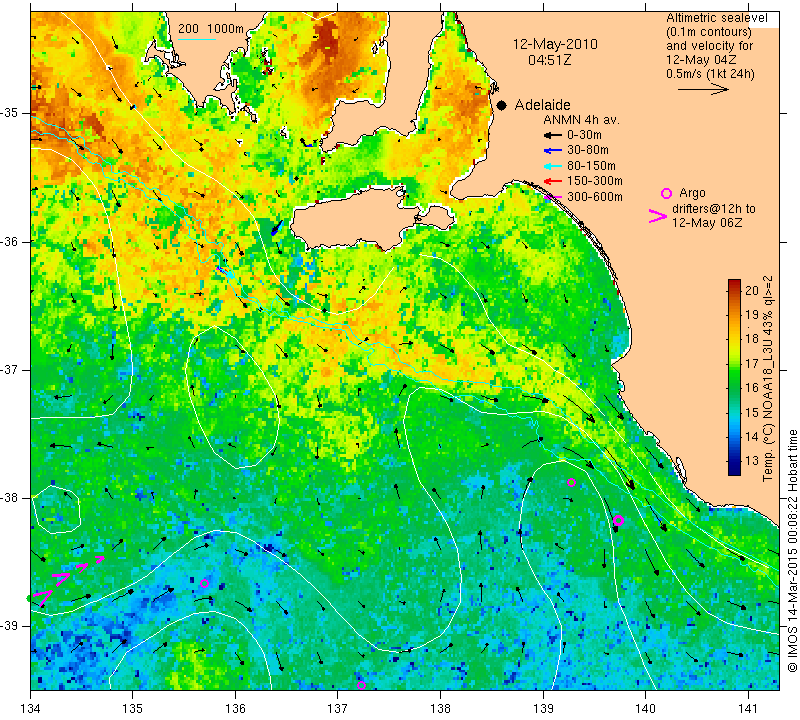
Task: Click the '0-30m' depth label
Action: (584, 135)
